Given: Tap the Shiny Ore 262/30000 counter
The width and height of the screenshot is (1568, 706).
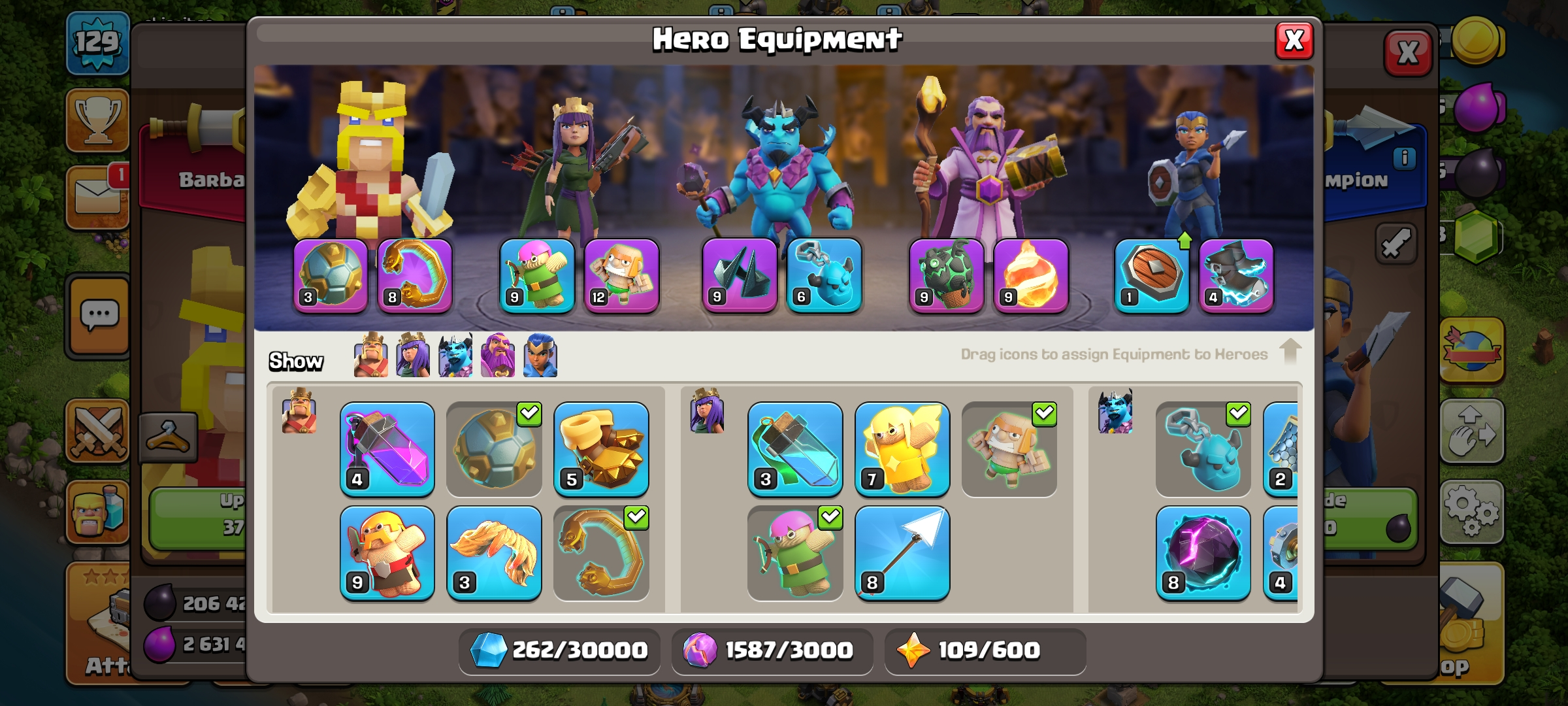Looking at the screenshot, I should point(559,650).
